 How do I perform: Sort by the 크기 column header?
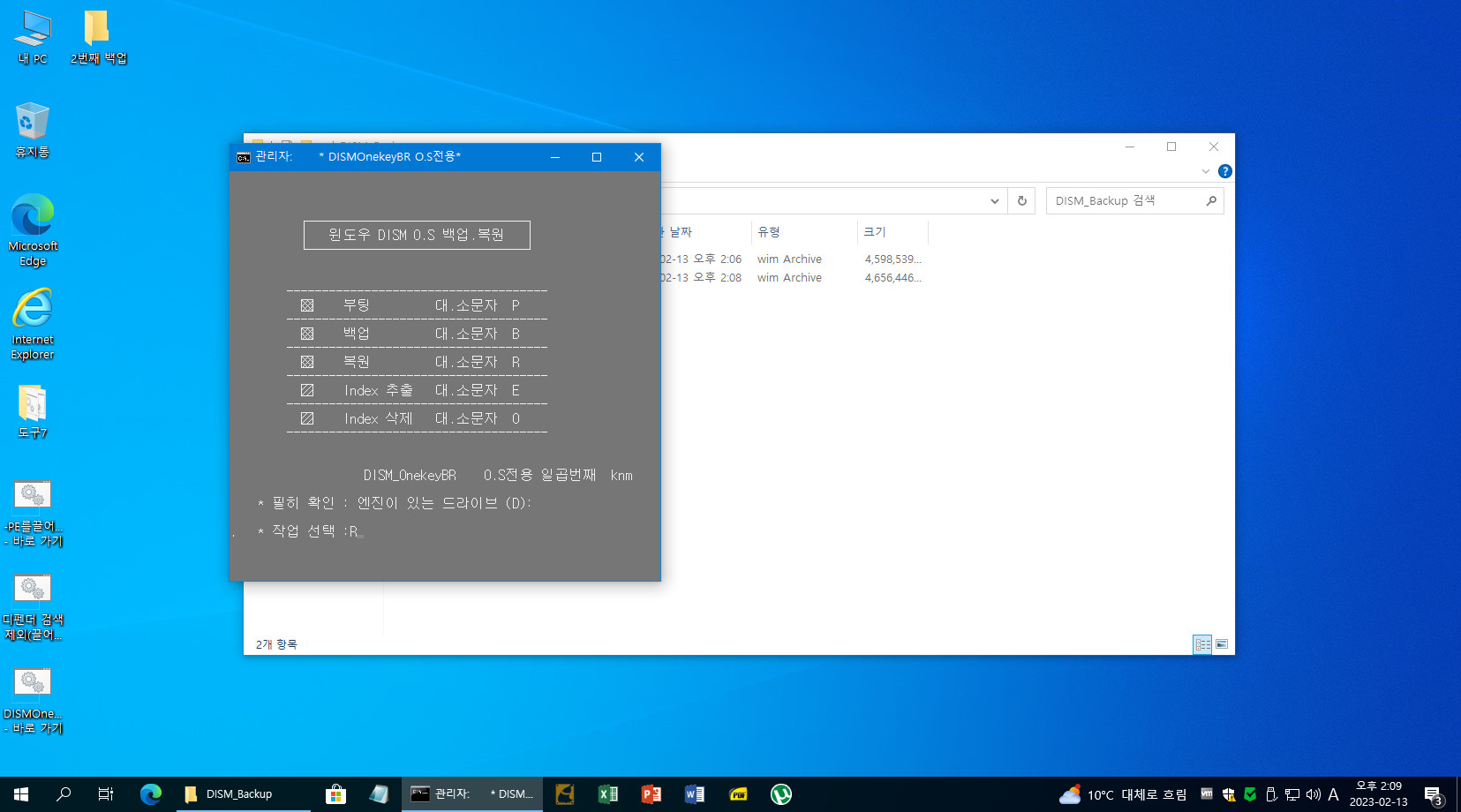[892, 232]
